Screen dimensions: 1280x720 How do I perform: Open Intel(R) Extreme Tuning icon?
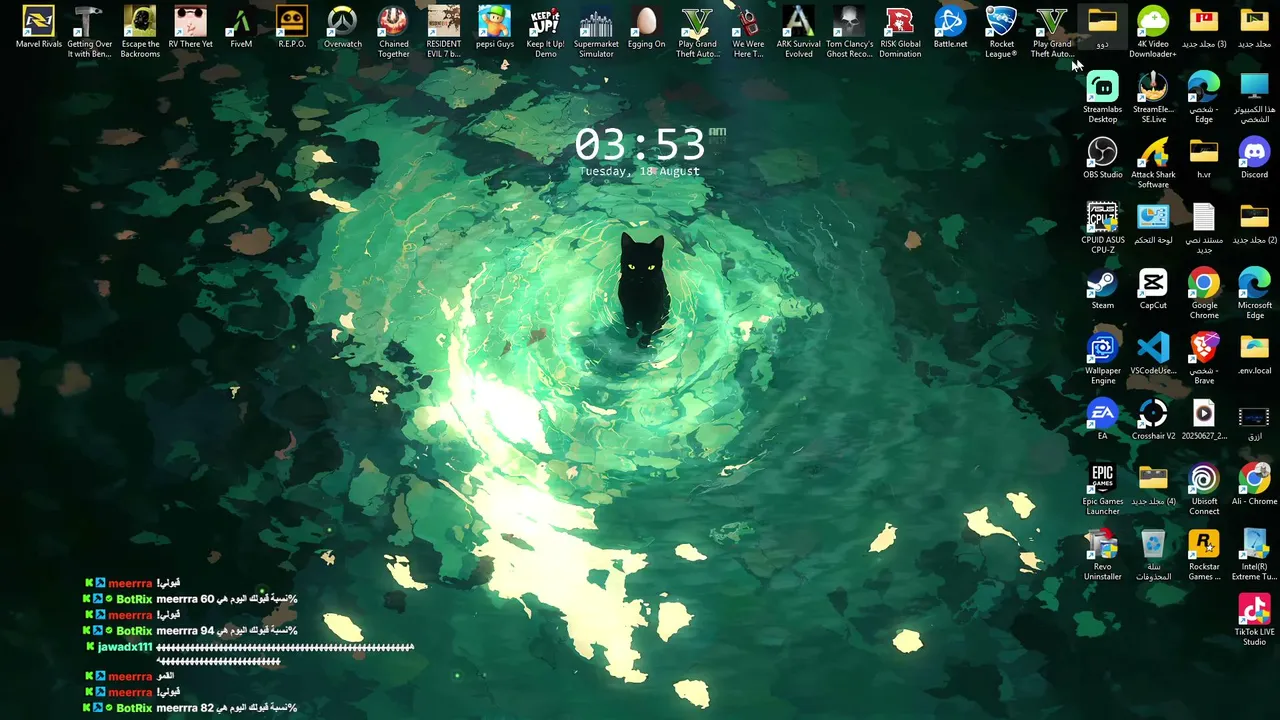[1254, 554]
